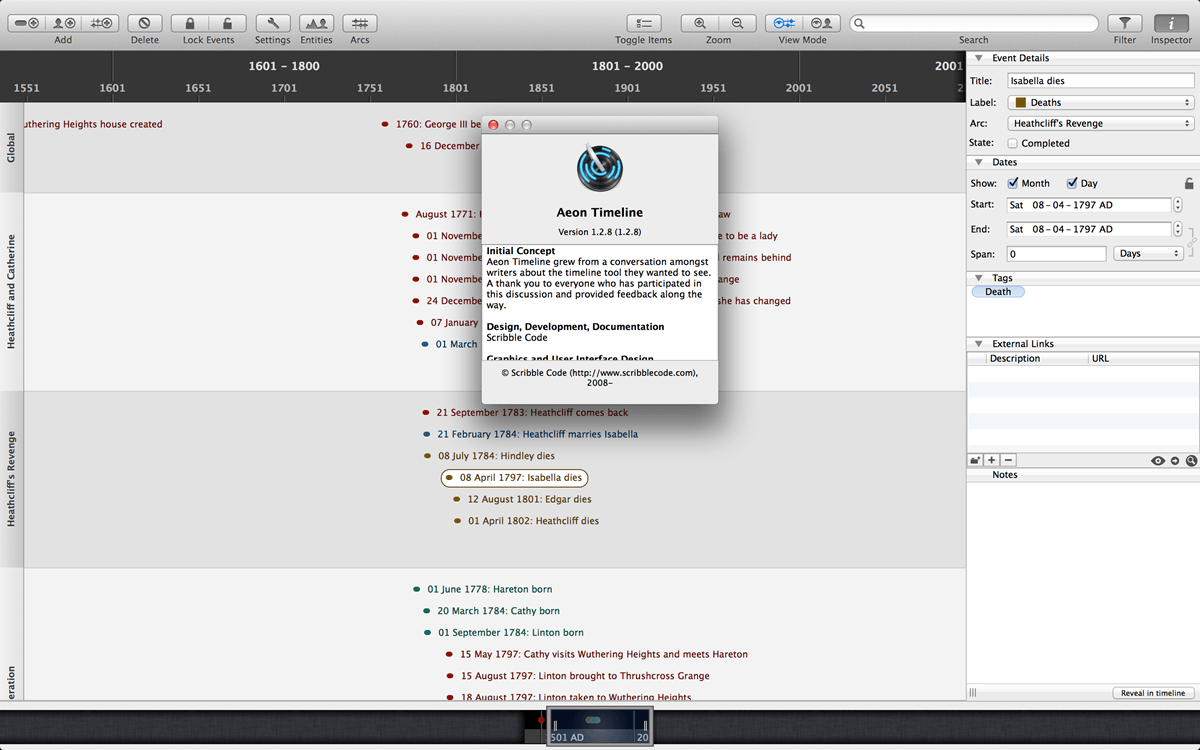Select the 20 March 1784 Cathy born event
The image size is (1200, 750).
coord(491,611)
